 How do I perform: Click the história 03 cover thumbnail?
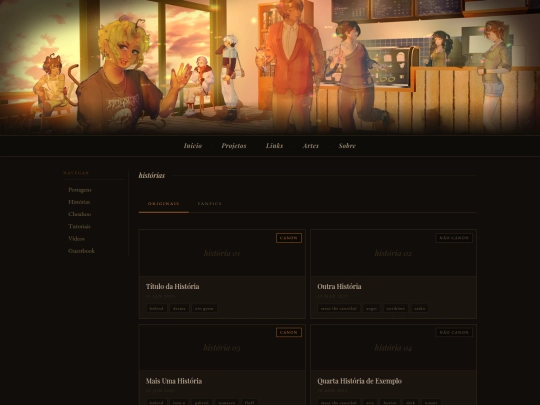click(222, 348)
